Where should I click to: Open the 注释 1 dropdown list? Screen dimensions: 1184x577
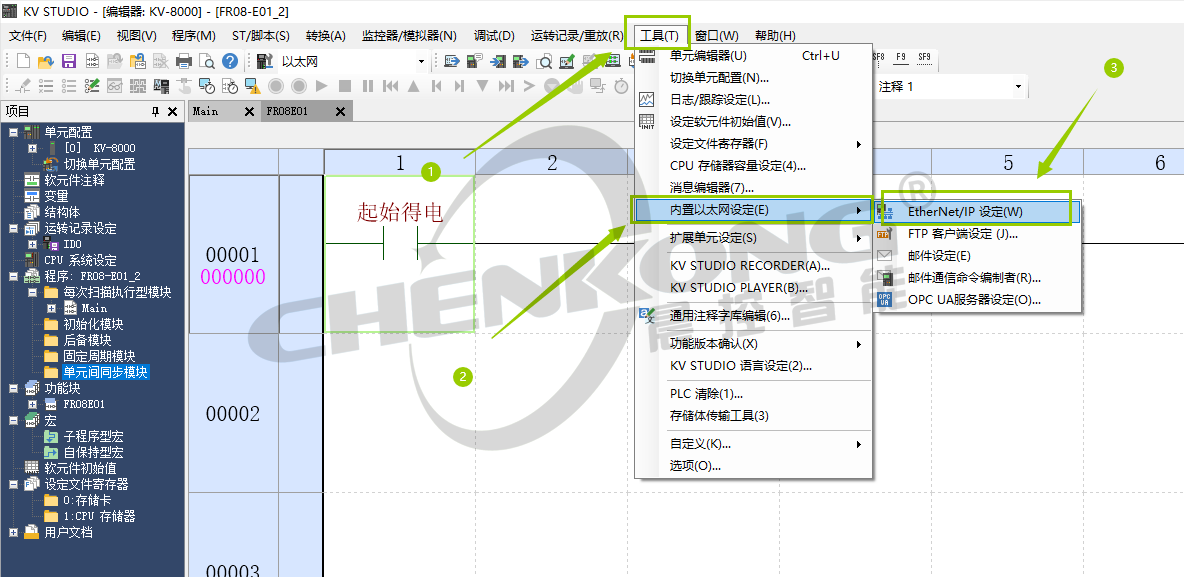click(1018, 87)
